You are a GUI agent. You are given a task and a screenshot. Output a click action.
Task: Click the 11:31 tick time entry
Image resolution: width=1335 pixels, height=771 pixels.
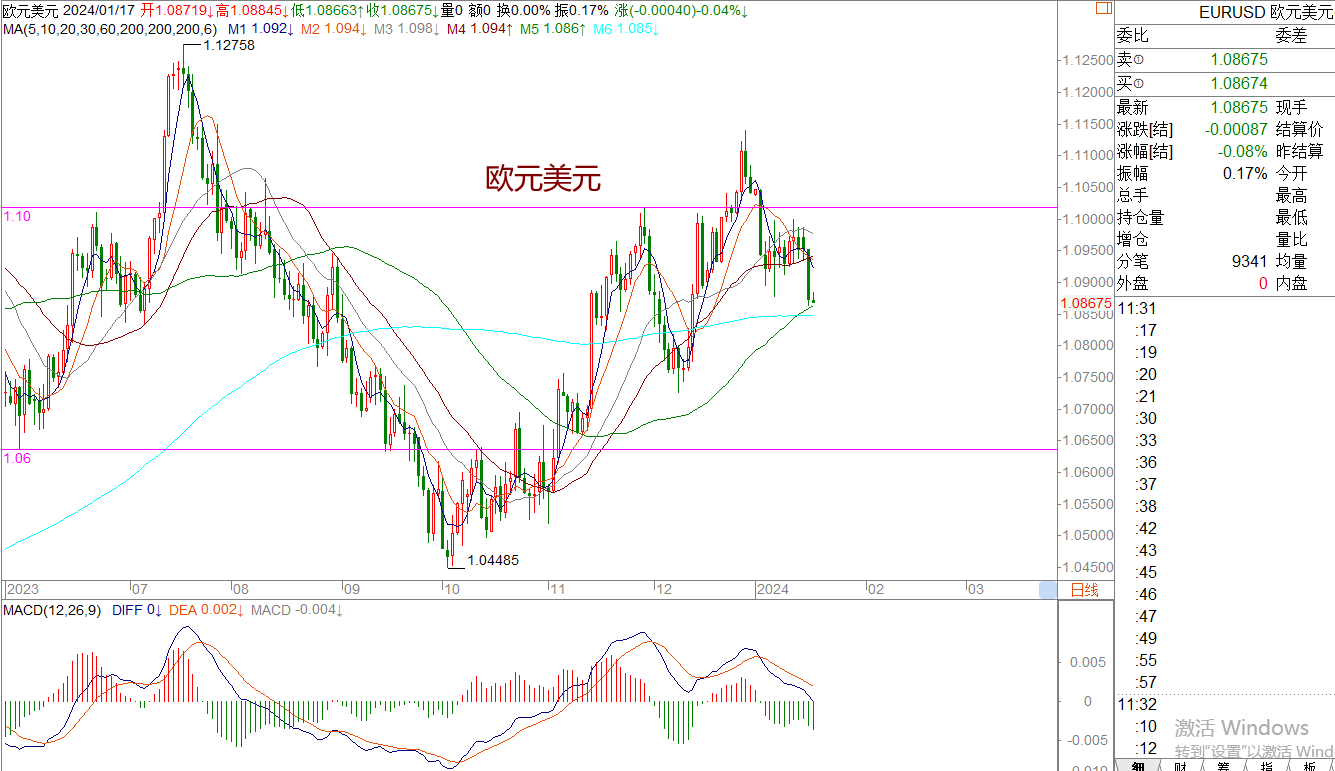coord(1137,308)
